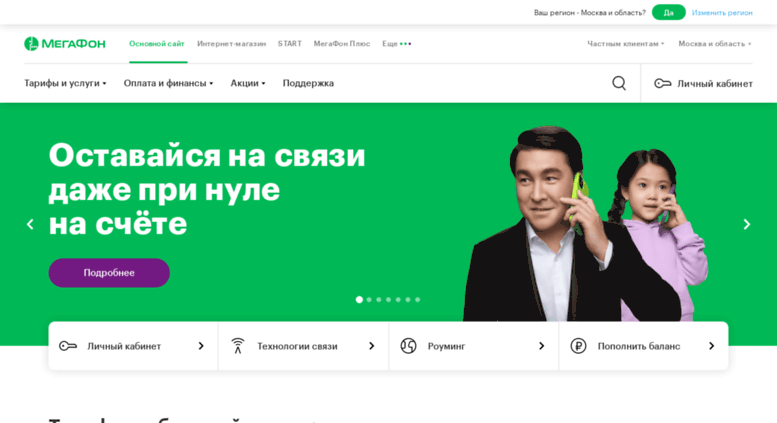Select sixth carousel dot indicator
The image size is (777, 423).
click(x=408, y=300)
